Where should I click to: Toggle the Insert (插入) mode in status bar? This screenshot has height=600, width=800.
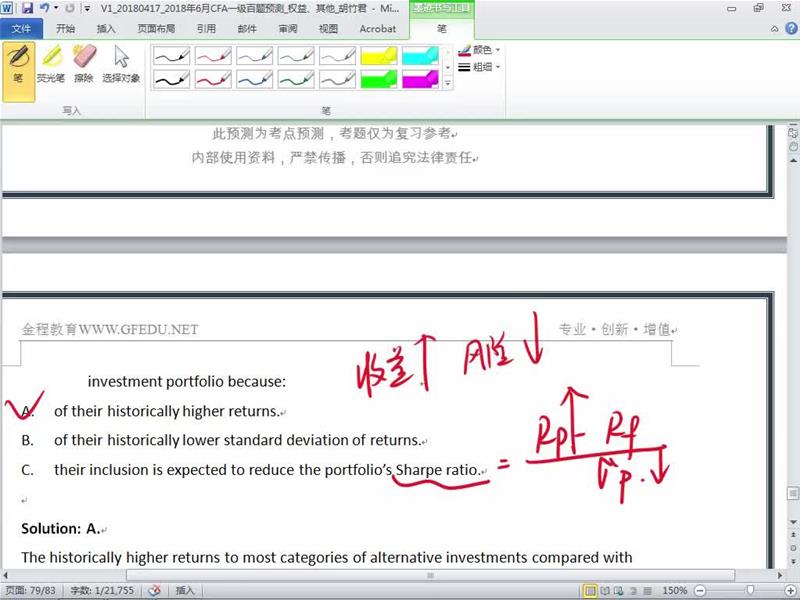pyautogui.click(x=186, y=591)
